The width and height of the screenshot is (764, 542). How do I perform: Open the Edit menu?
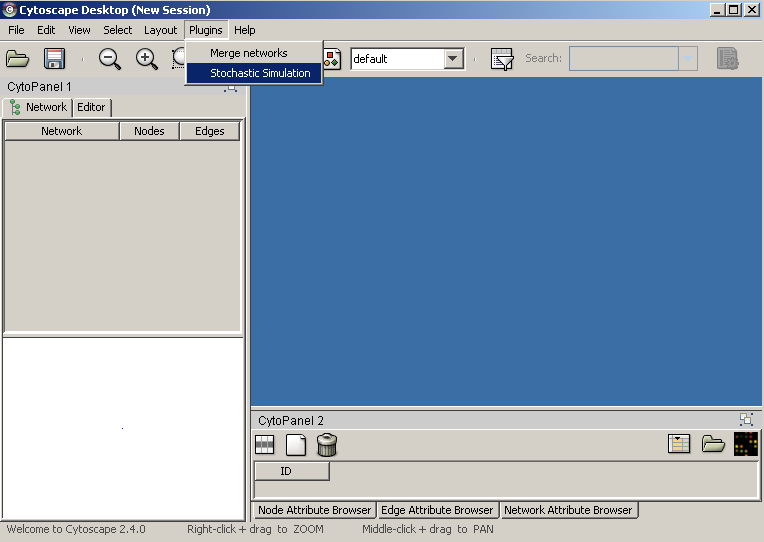46,30
